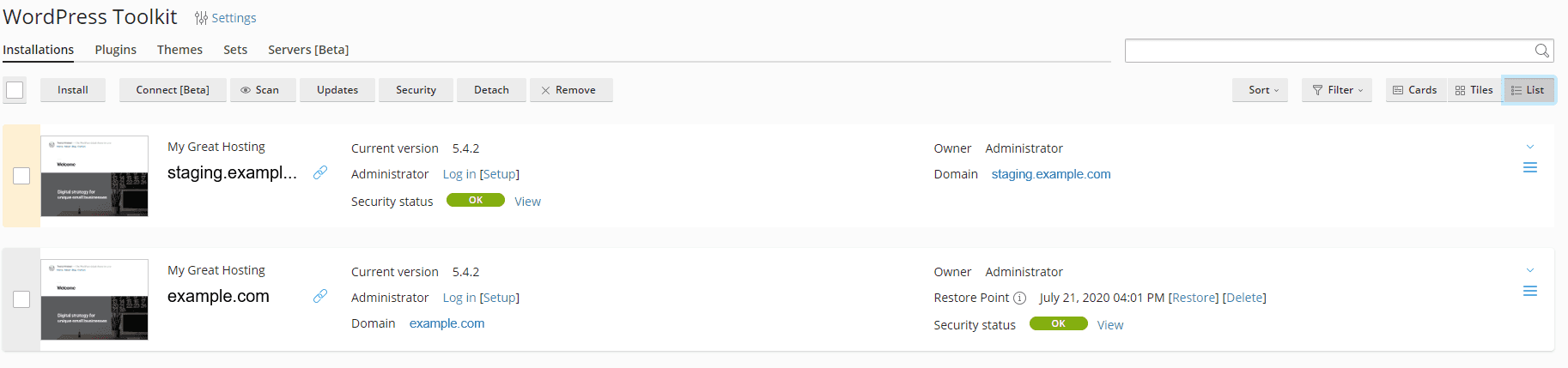The height and width of the screenshot is (368, 1568).
Task: Open the Servers [Beta] tab
Action: (308, 50)
